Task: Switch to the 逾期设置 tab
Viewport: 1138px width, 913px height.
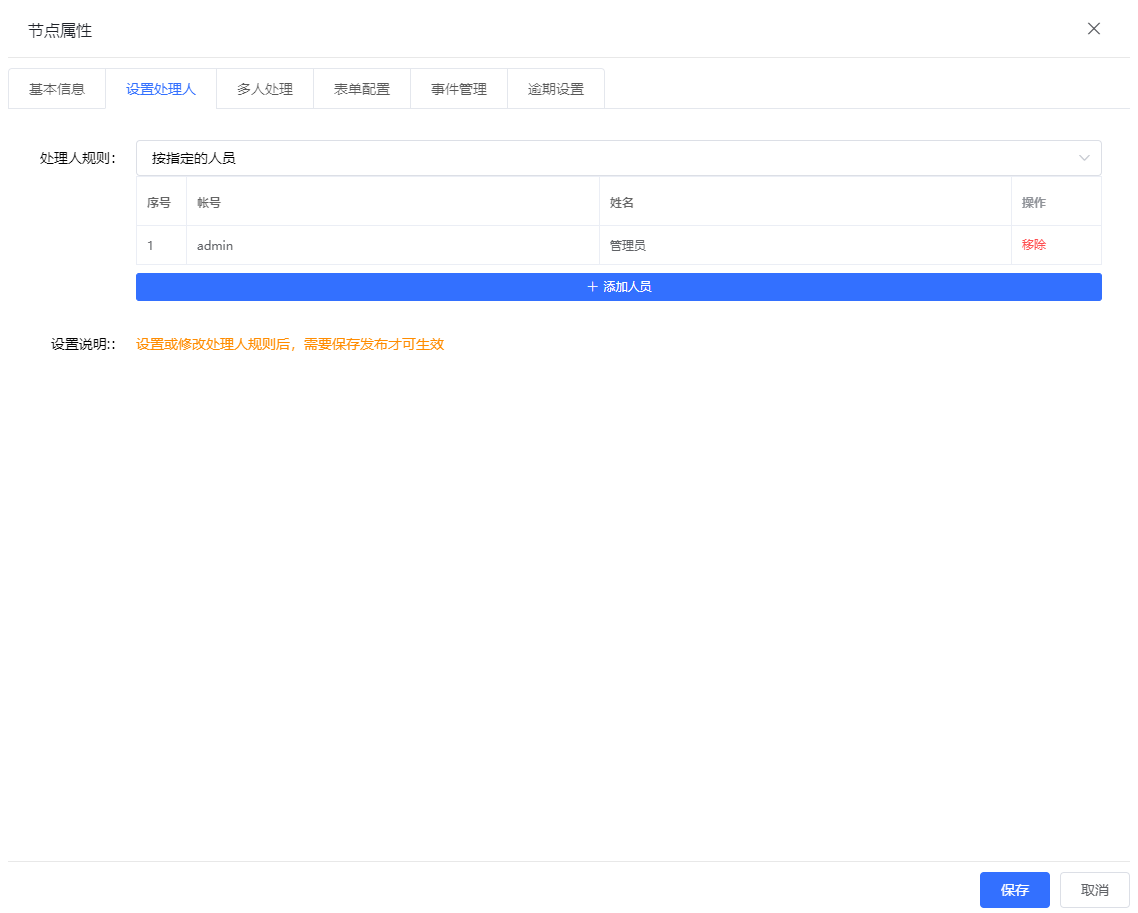Action: [x=556, y=89]
